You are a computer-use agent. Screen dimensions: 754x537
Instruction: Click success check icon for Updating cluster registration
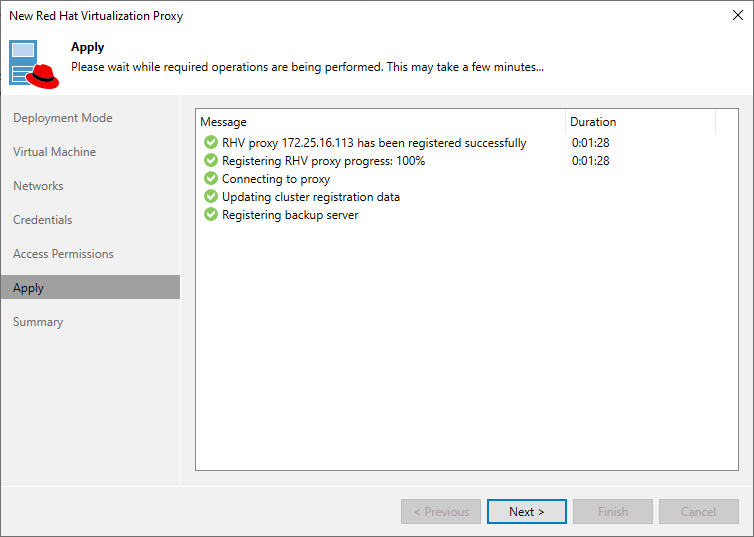(x=211, y=196)
